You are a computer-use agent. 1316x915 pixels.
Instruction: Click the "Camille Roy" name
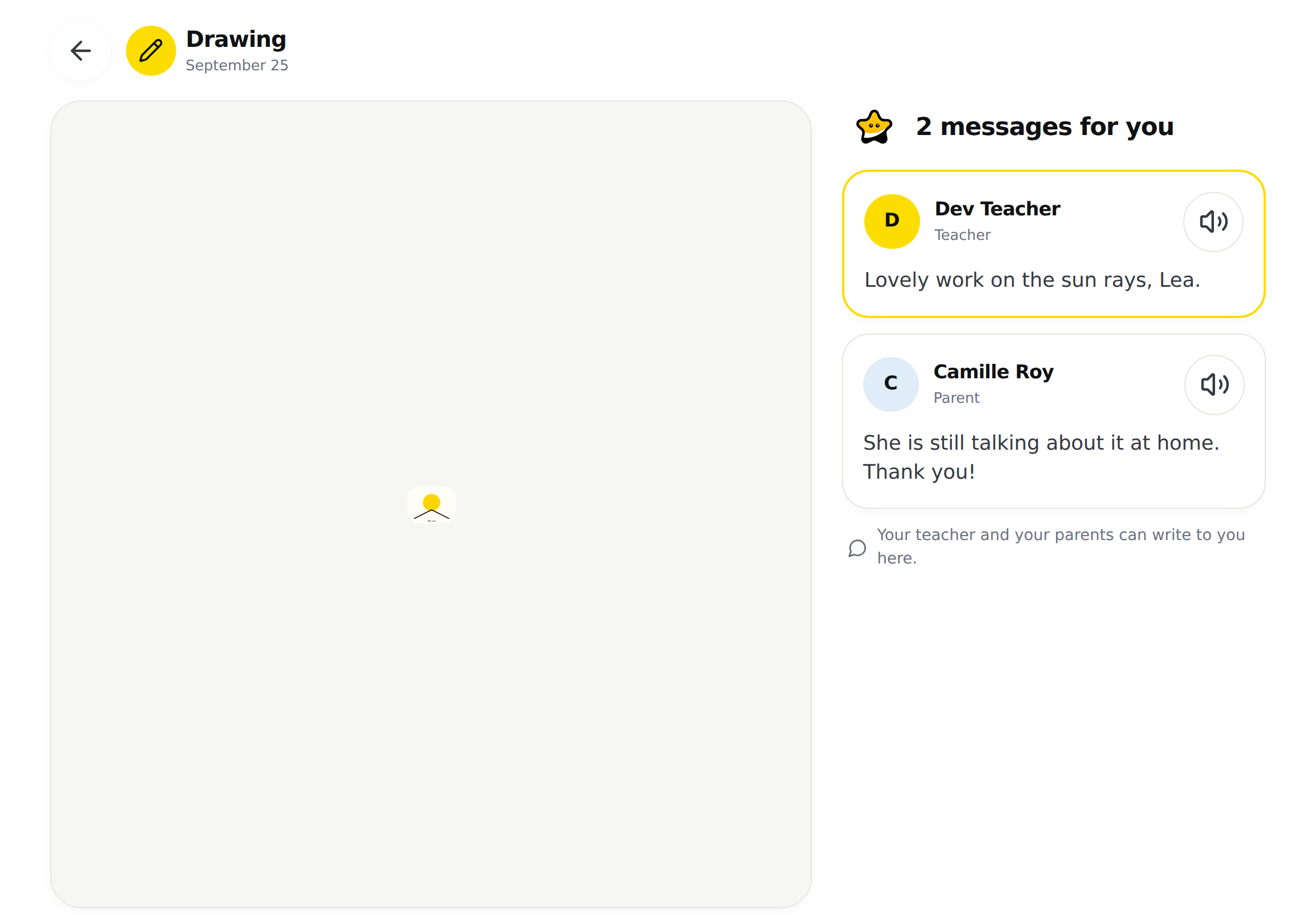pos(993,372)
